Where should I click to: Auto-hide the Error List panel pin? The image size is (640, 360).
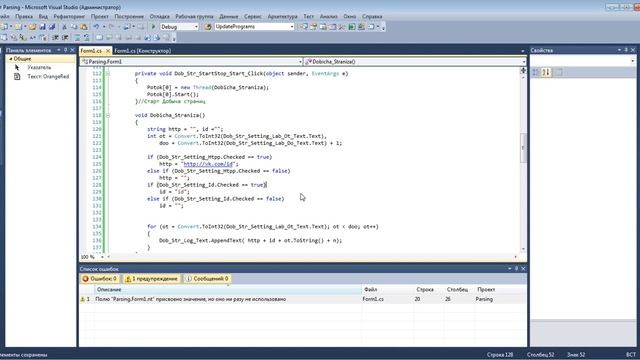[516, 269]
